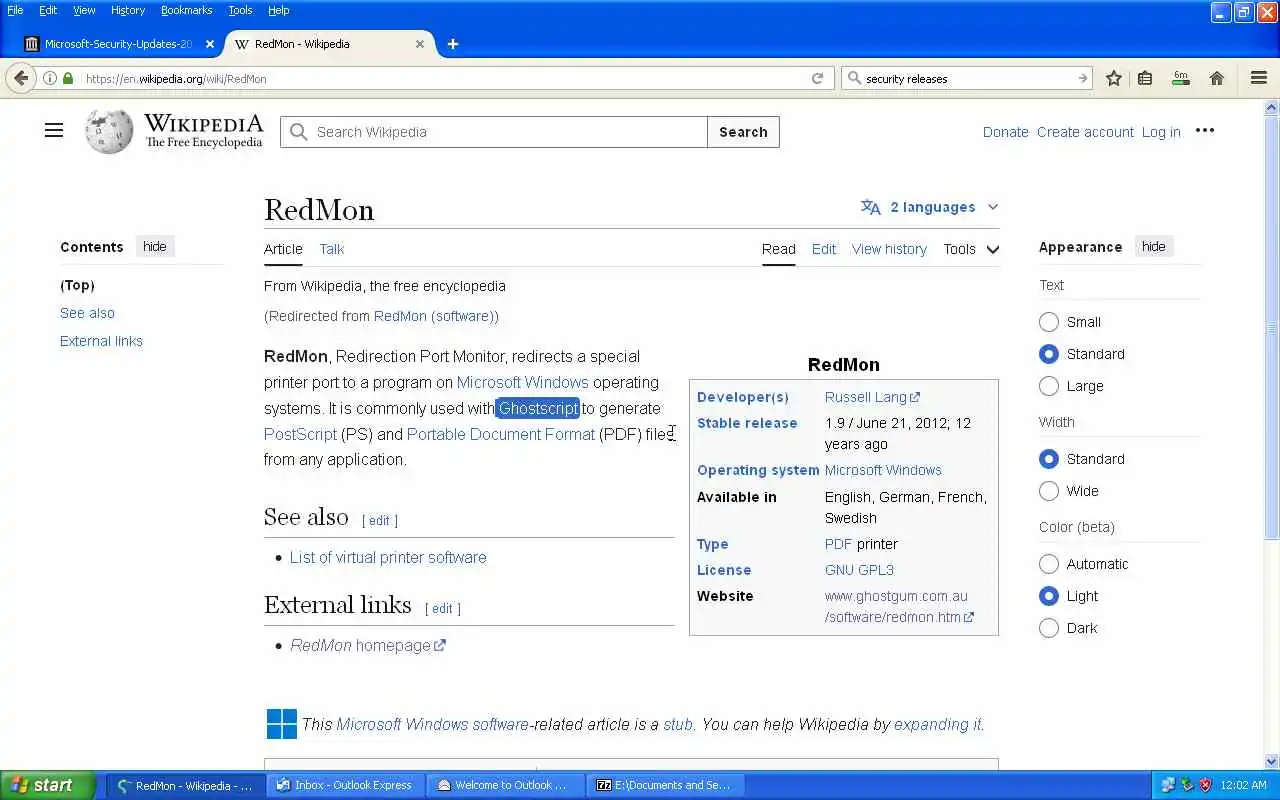This screenshot has height=800, width=1280.
Task: Open the Help menu
Action: point(279,10)
